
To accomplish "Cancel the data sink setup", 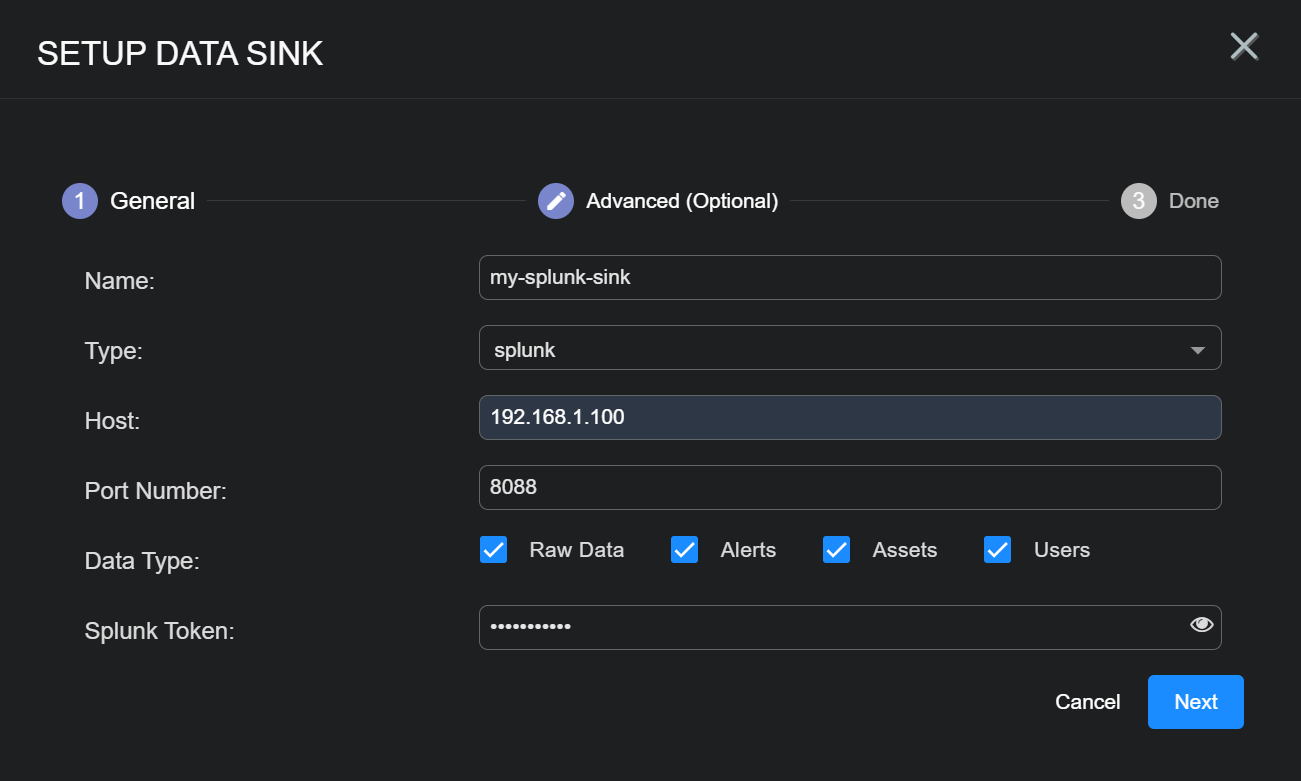I will pyautogui.click(x=1087, y=702).
